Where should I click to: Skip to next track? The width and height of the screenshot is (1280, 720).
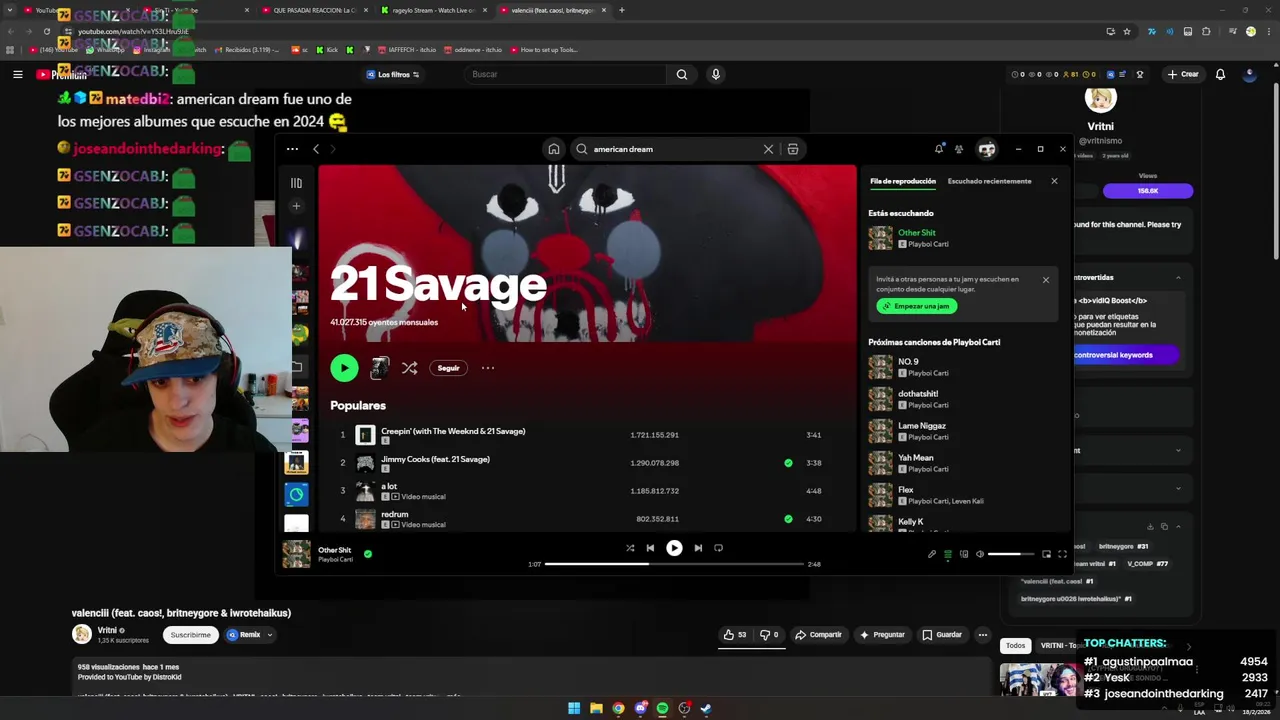coord(698,548)
